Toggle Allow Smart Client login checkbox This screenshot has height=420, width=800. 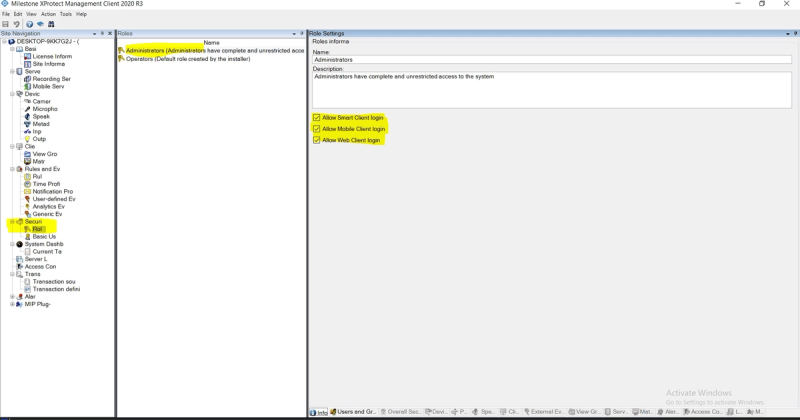(x=316, y=117)
